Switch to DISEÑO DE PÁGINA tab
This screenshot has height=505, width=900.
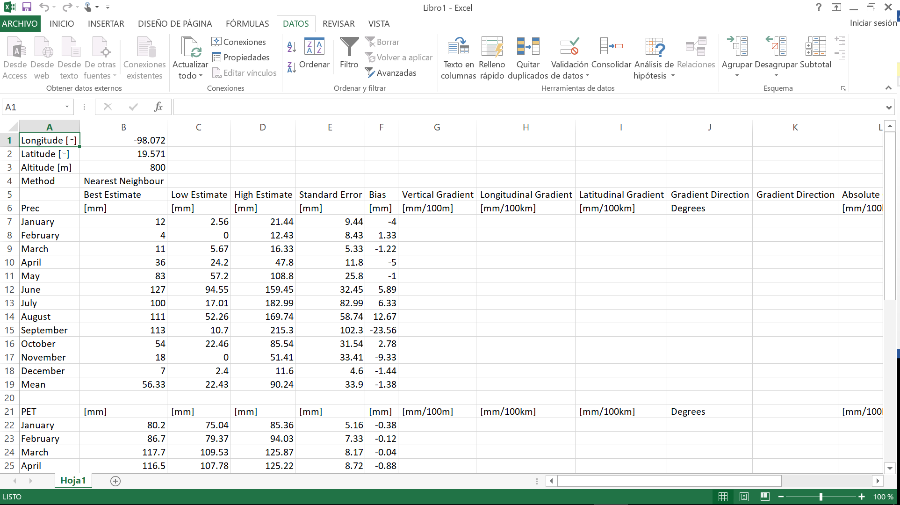(175, 24)
